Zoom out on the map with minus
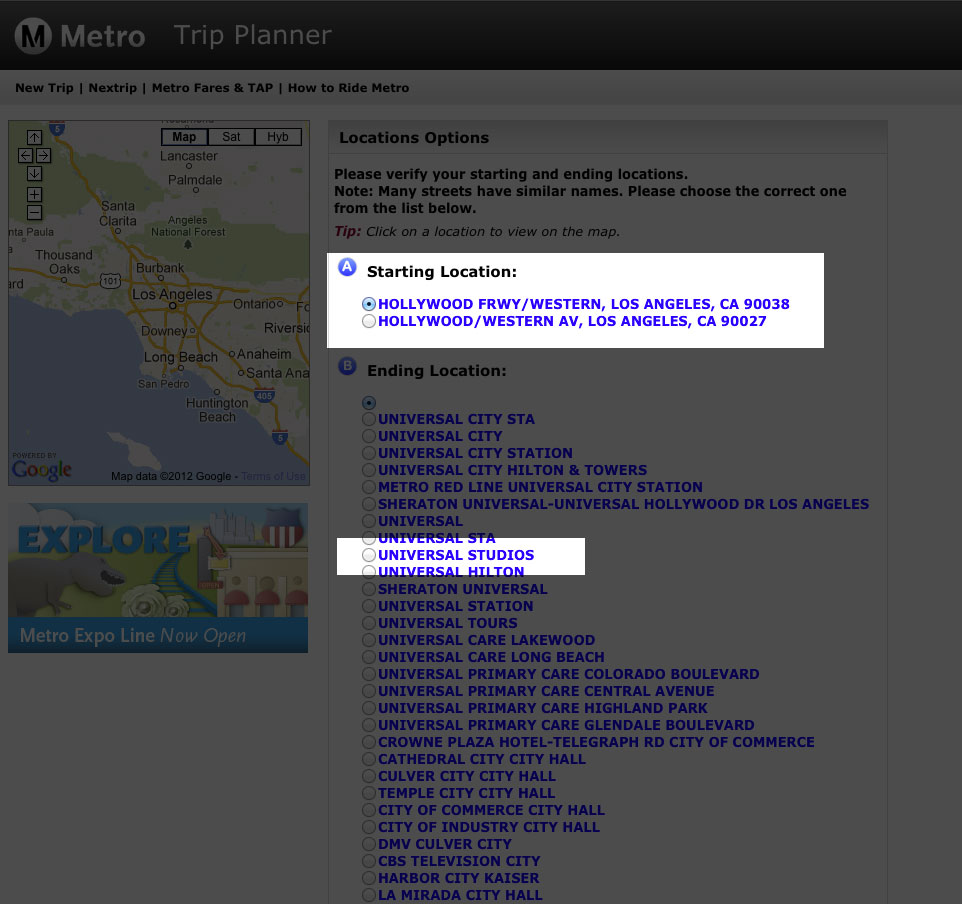The height and width of the screenshot is (904, 962). pos(34,212)
